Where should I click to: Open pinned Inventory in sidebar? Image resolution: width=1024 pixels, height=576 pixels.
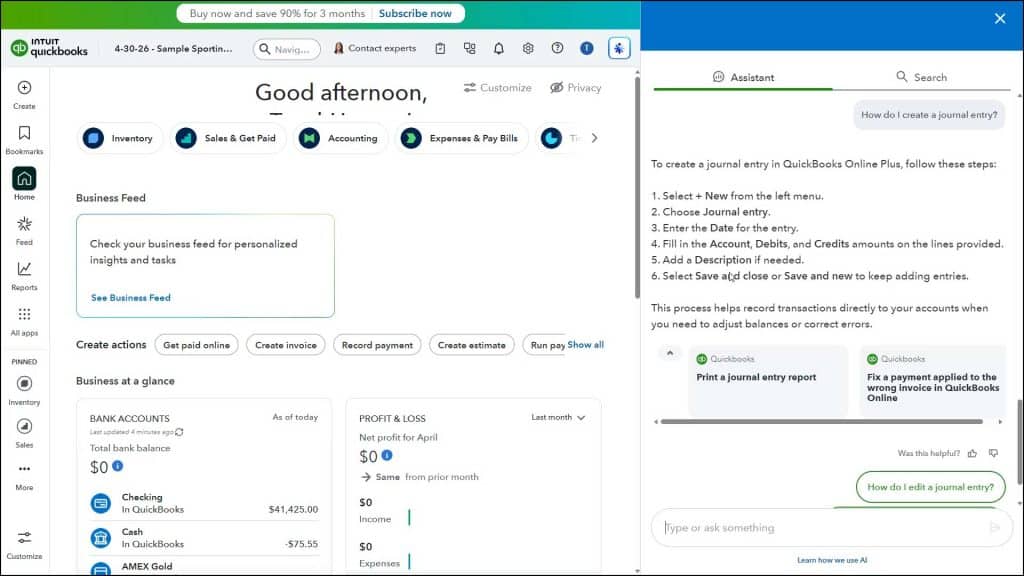coord(24,391)
